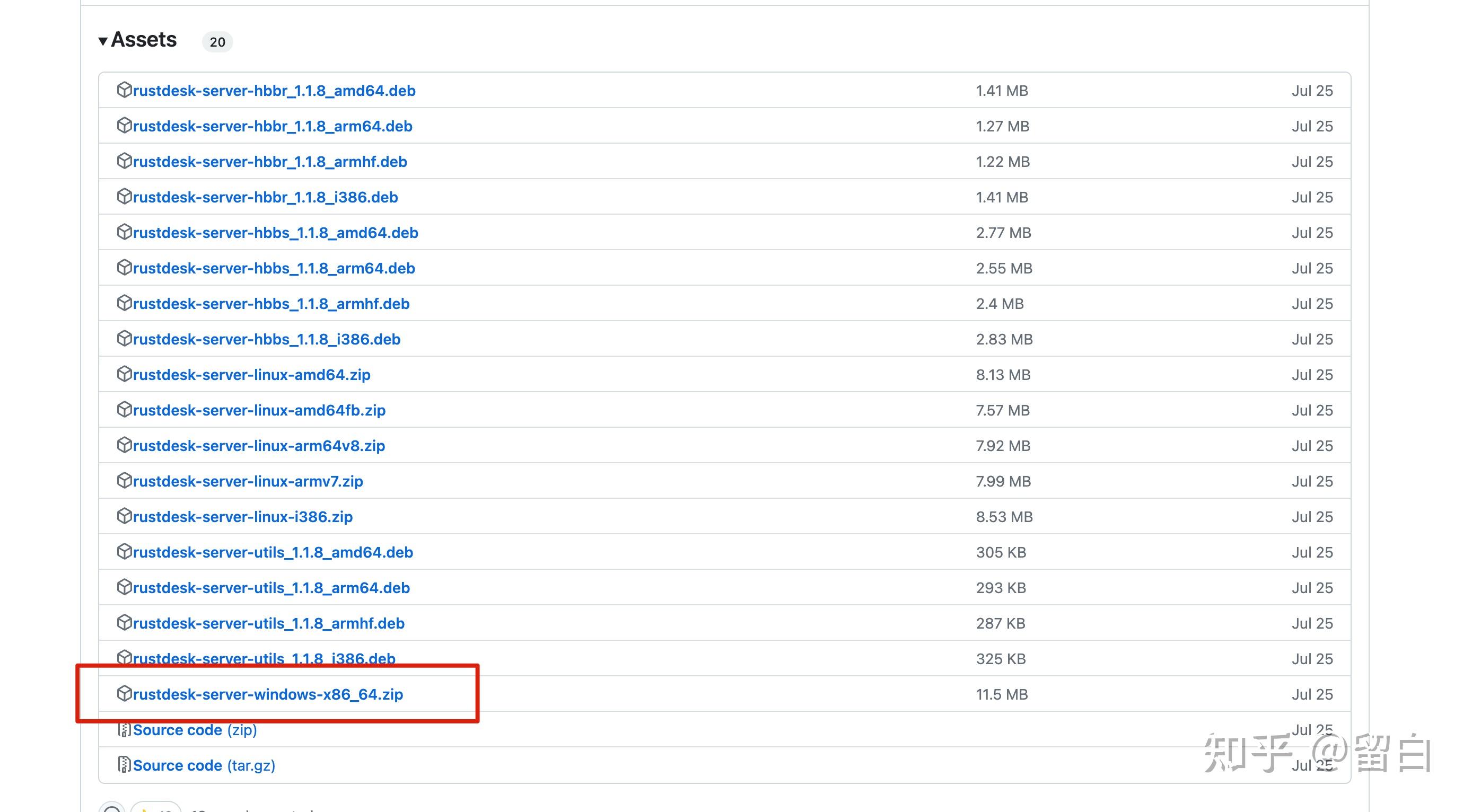This screenshot has width=1472, height=812.
Task: Download rustdesk-server-linux-amd64fb.zip
Action: [259, 410]
